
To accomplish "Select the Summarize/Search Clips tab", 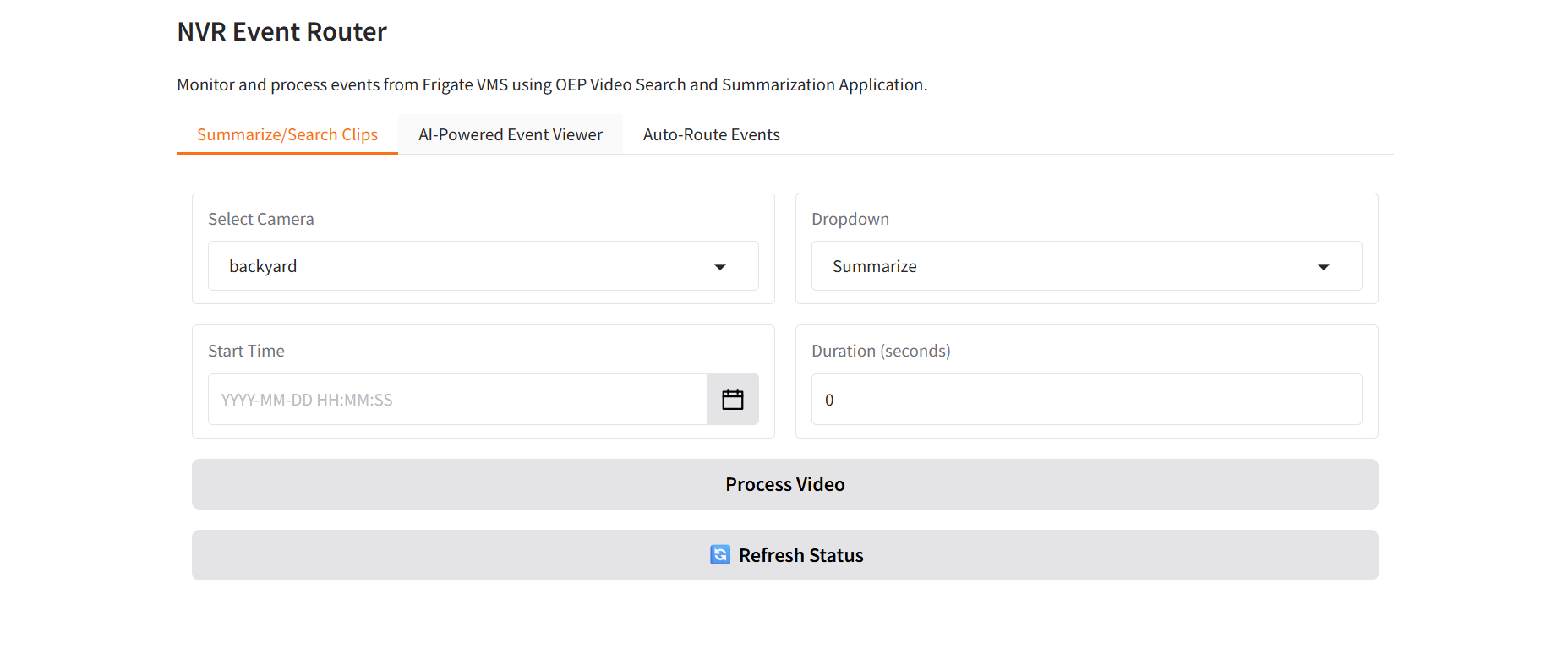I will [x=287, y=135].
